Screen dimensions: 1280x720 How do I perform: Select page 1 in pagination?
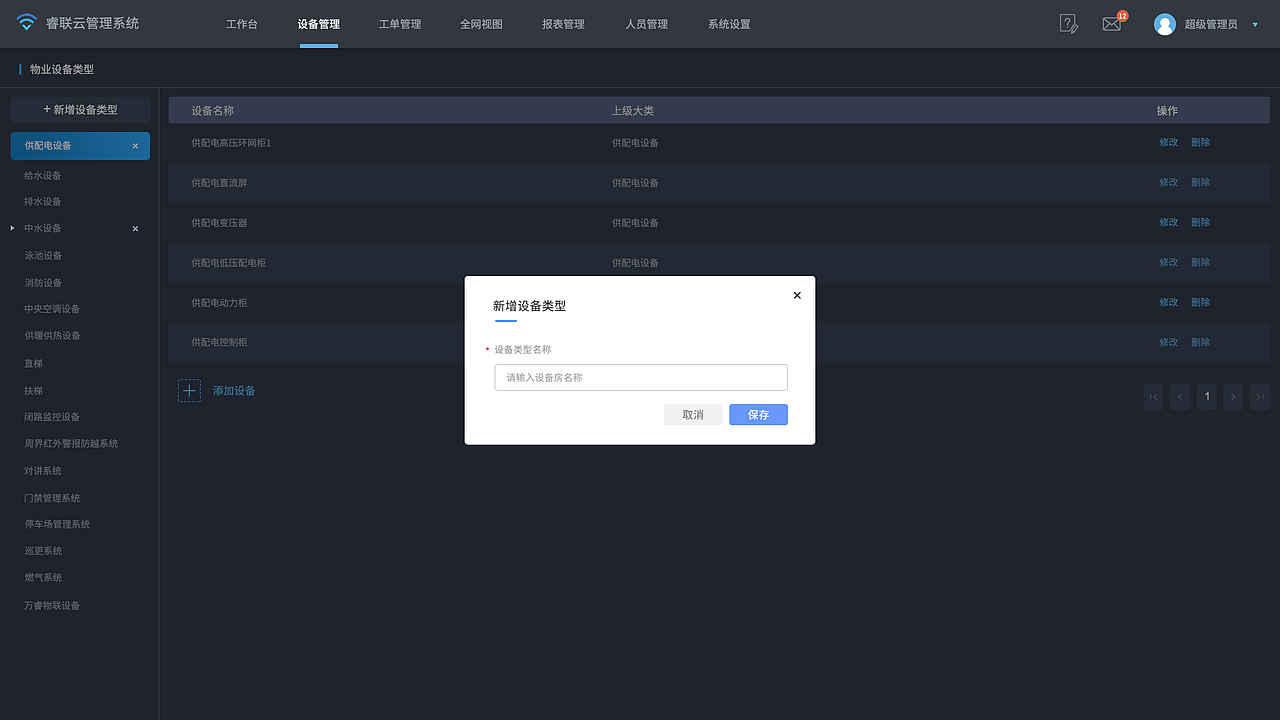pos(1207,397)
